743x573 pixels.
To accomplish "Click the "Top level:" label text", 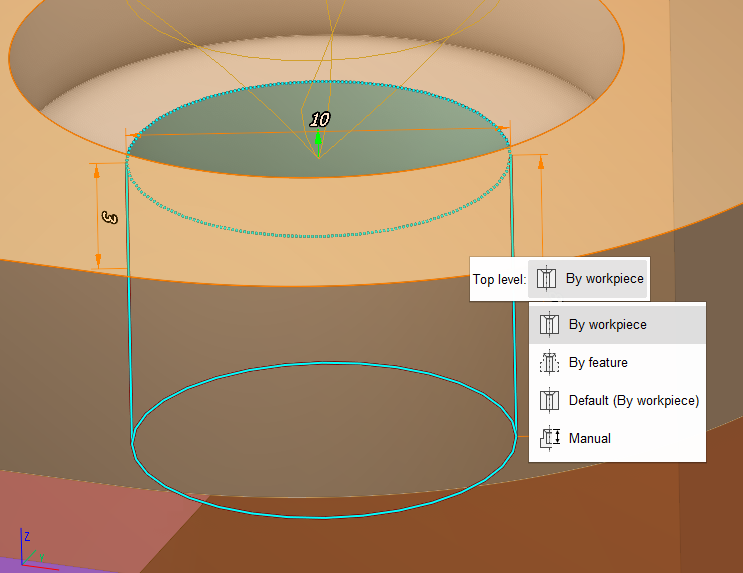I will pyautogui.click(x=498, y=279).
